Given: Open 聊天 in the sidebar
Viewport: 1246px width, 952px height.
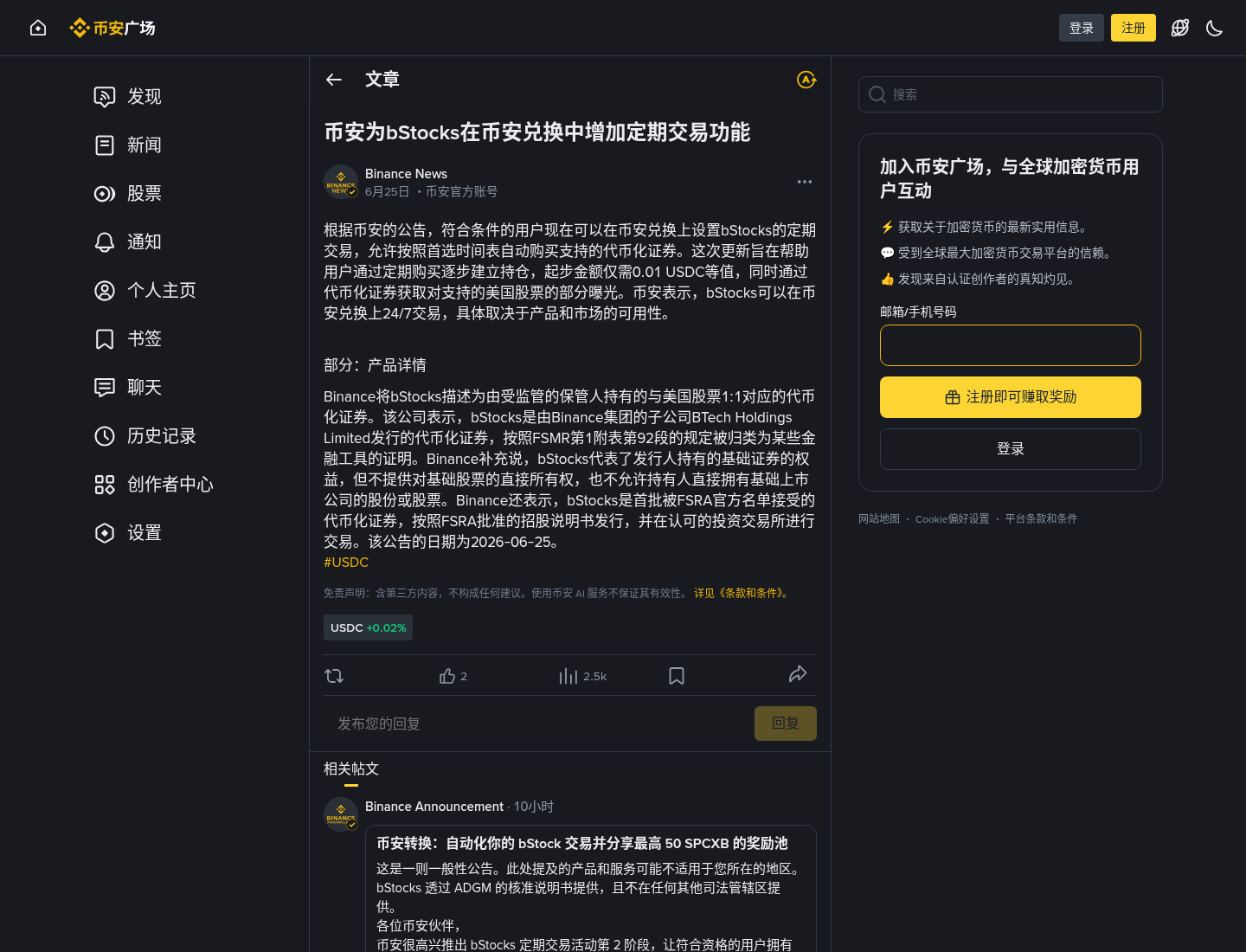Looking at the screenshot, I should [x=128, y=387].
